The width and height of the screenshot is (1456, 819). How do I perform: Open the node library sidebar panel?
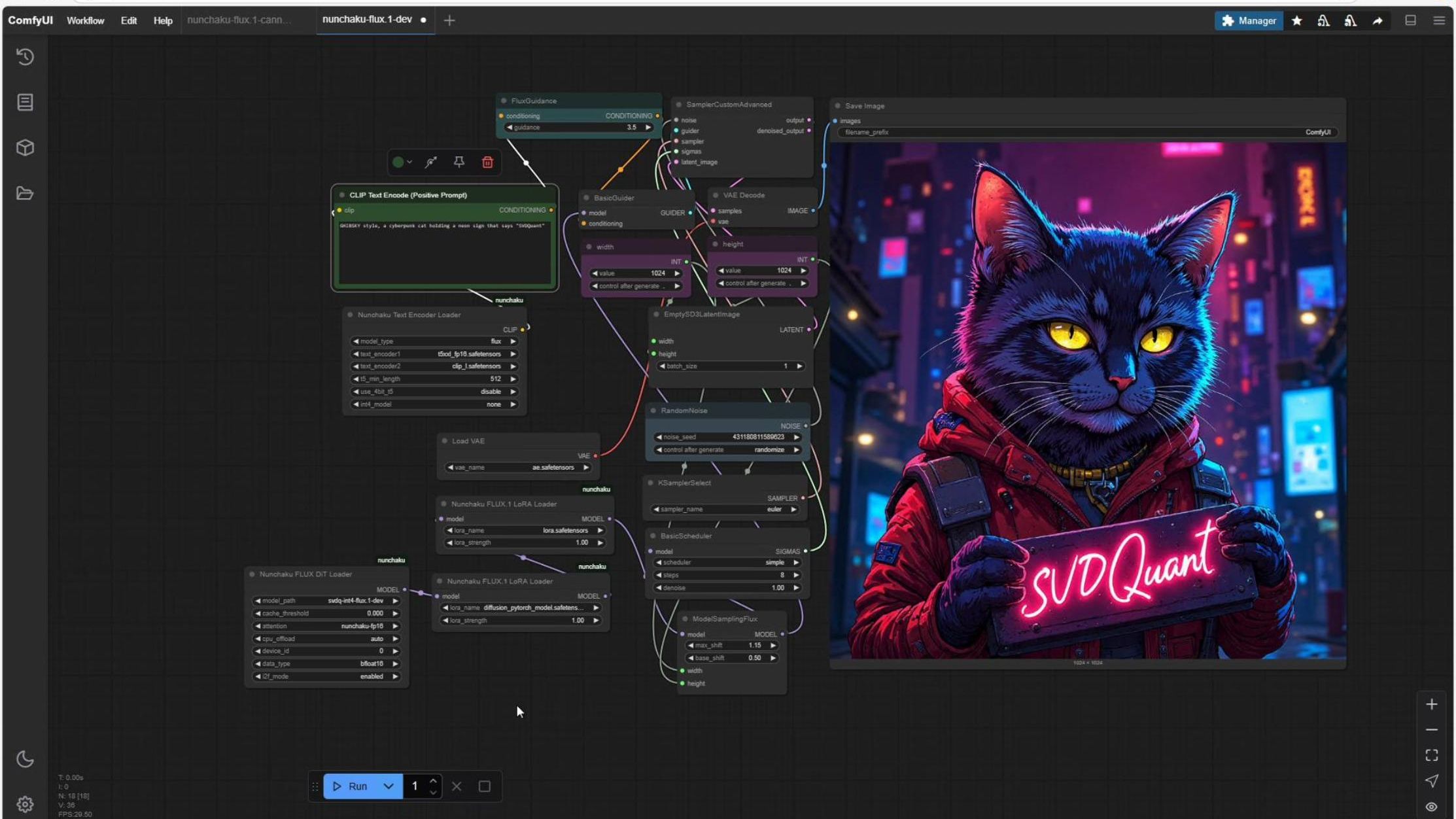click(x=25, y=102)
